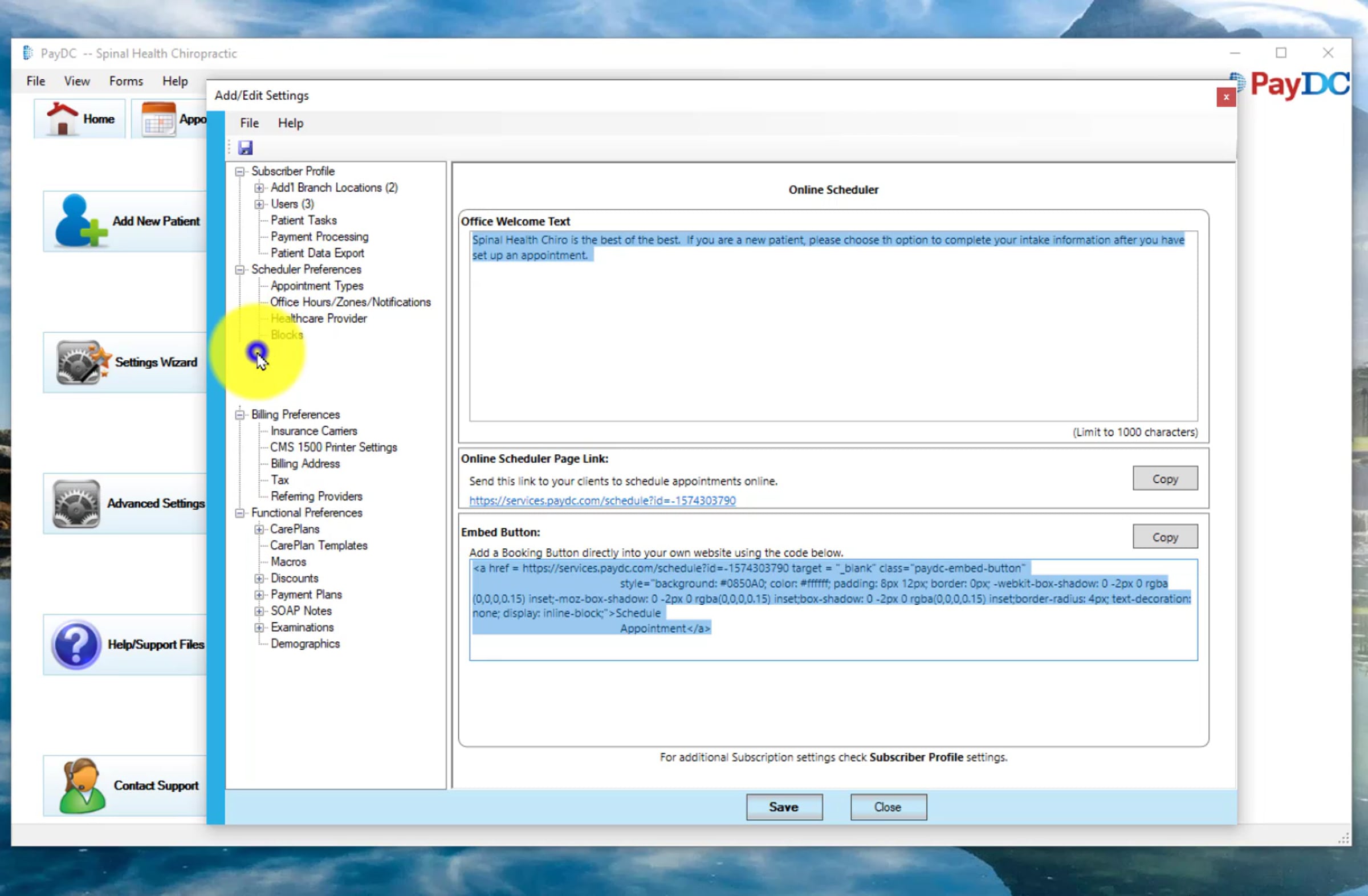The height and width of the screenshot is (896, 1368).
Task: Expand the SOAP Notes tree node
Action: [259, 611]
